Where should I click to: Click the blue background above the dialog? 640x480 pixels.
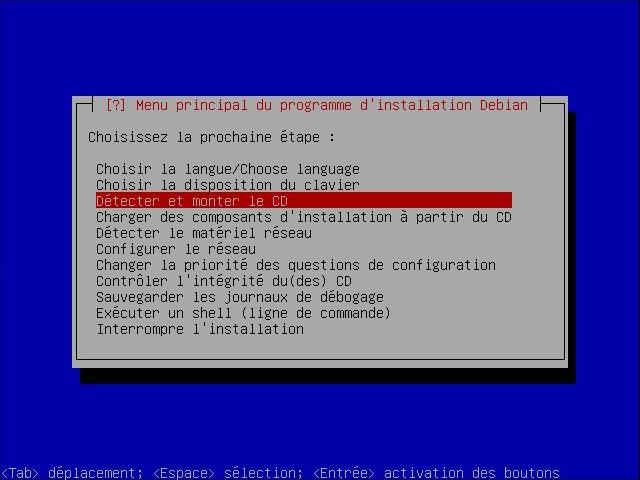(320, 49)
